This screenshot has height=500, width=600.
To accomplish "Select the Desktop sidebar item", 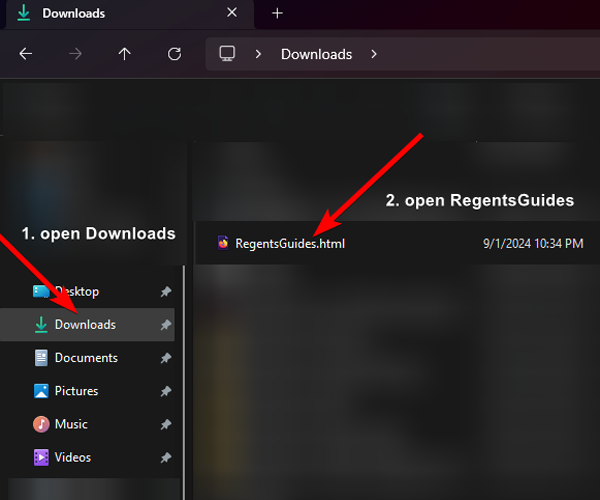I will pos(76,292).
